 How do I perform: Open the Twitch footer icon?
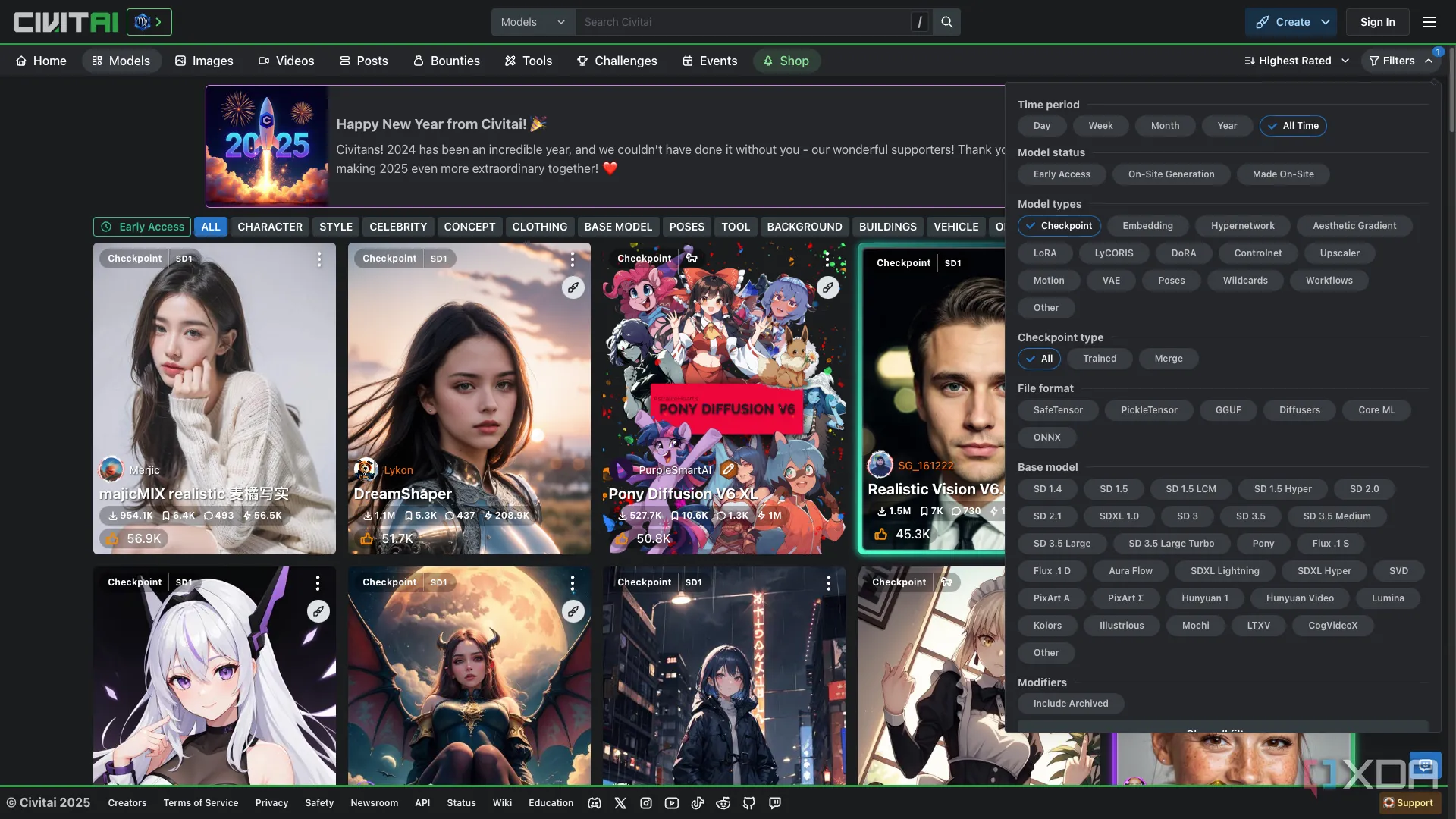point(775,803)
